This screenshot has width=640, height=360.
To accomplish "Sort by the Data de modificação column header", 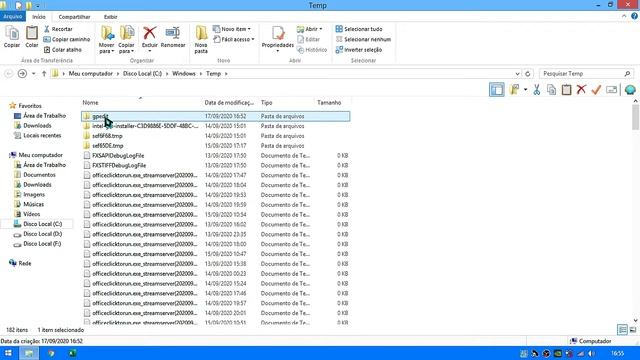I will [230, 102].
